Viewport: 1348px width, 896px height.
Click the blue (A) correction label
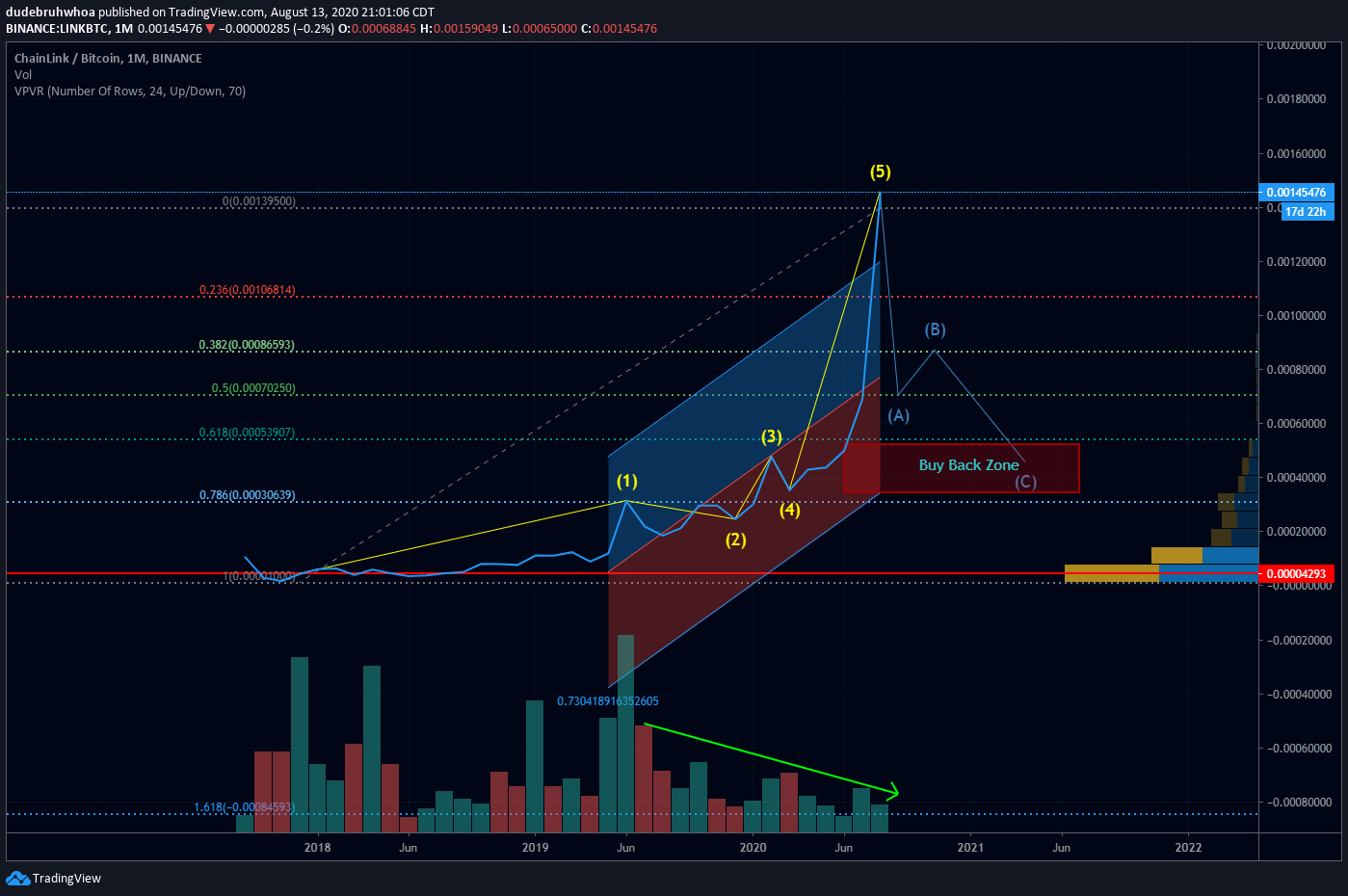coord(898,415)
